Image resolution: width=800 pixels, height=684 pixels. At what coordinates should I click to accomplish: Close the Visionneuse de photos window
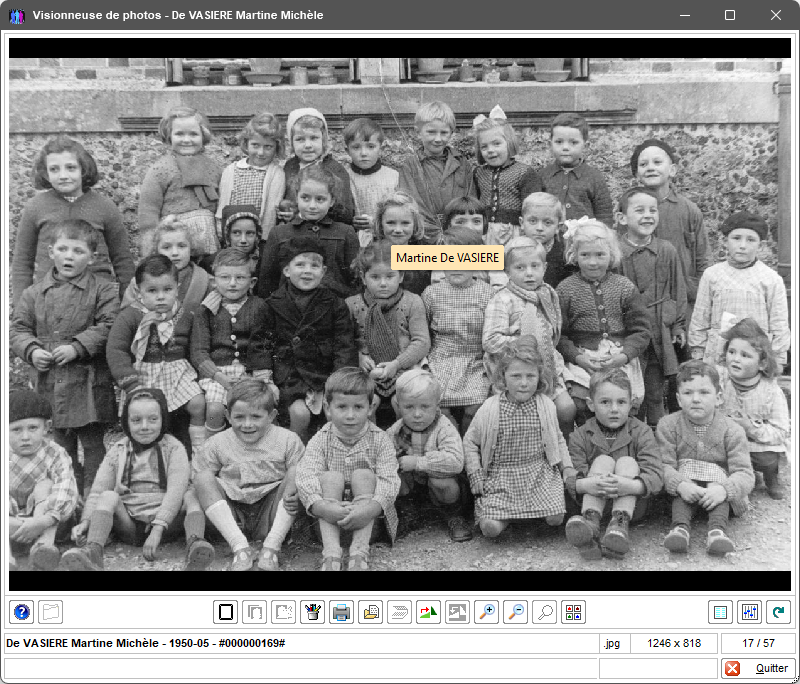[x=776, y=15]
